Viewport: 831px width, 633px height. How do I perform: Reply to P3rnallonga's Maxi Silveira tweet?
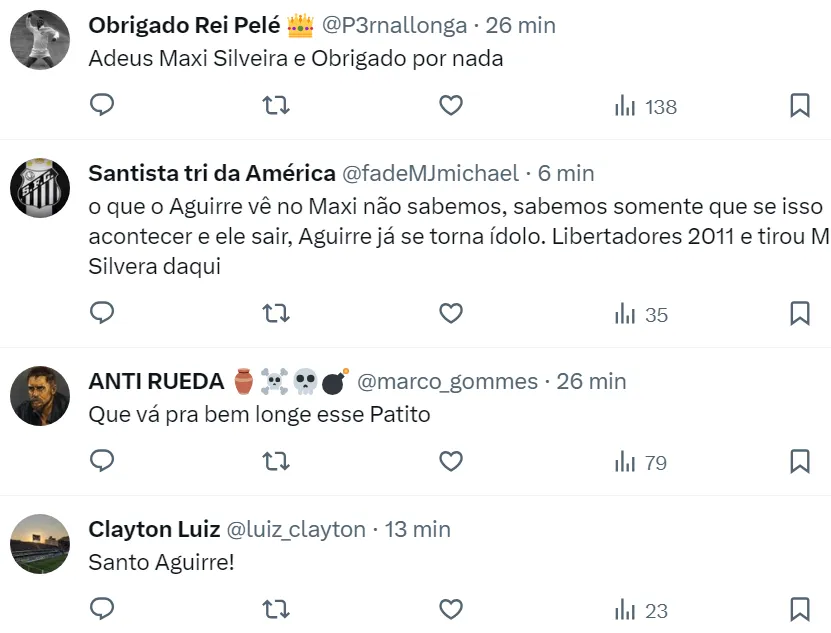click(102, 105)
